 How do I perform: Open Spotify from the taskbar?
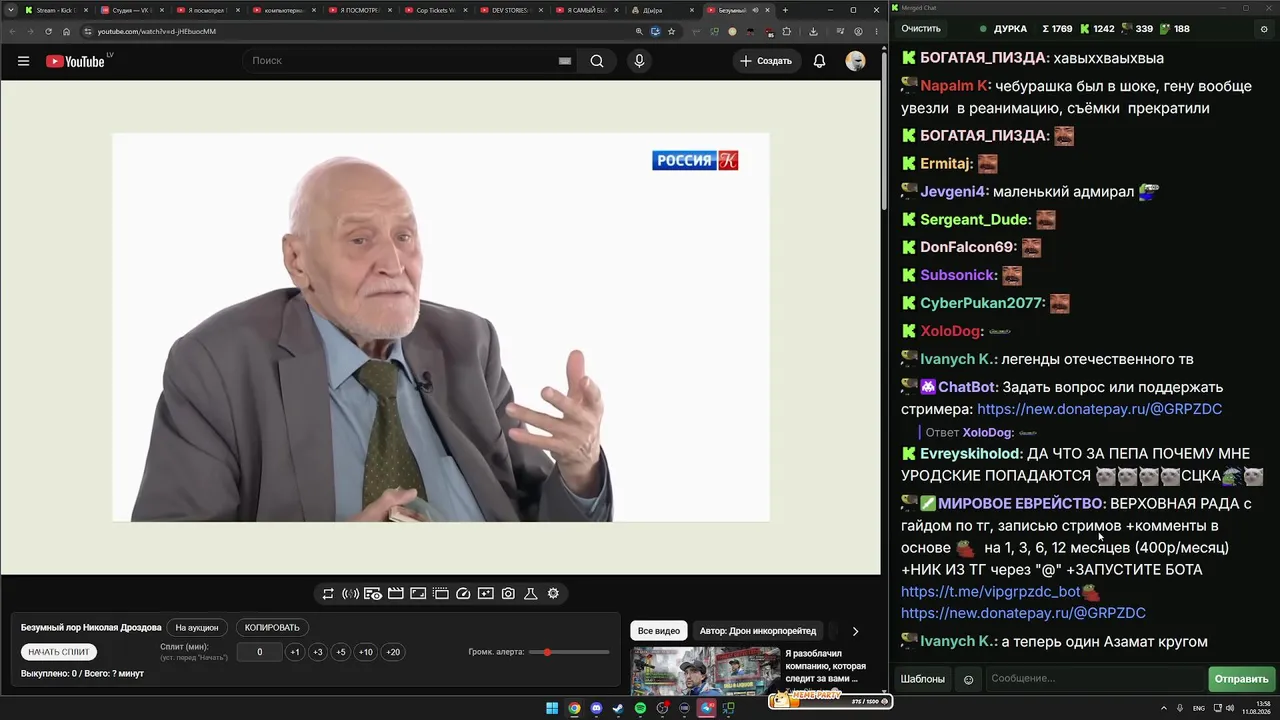point(640,709)
